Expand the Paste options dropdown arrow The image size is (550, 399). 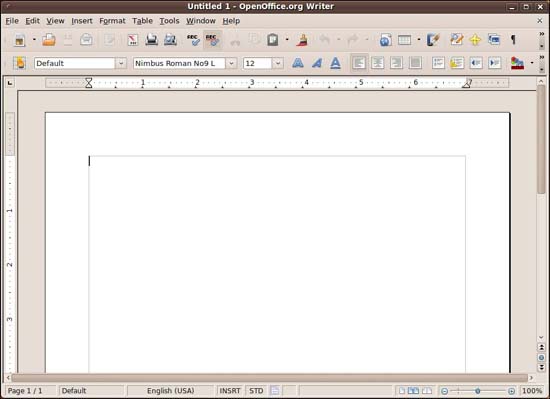point(287,40)
